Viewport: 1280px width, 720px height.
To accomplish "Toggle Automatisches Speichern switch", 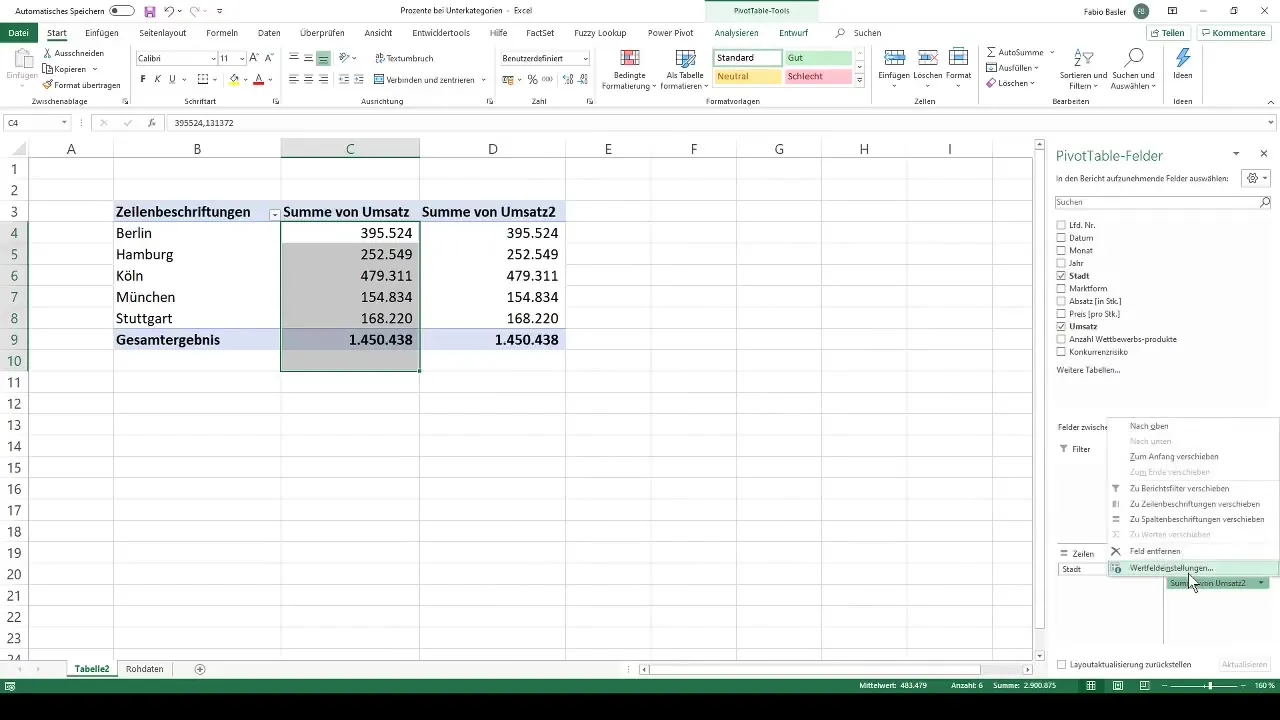I will pos(122,10).
